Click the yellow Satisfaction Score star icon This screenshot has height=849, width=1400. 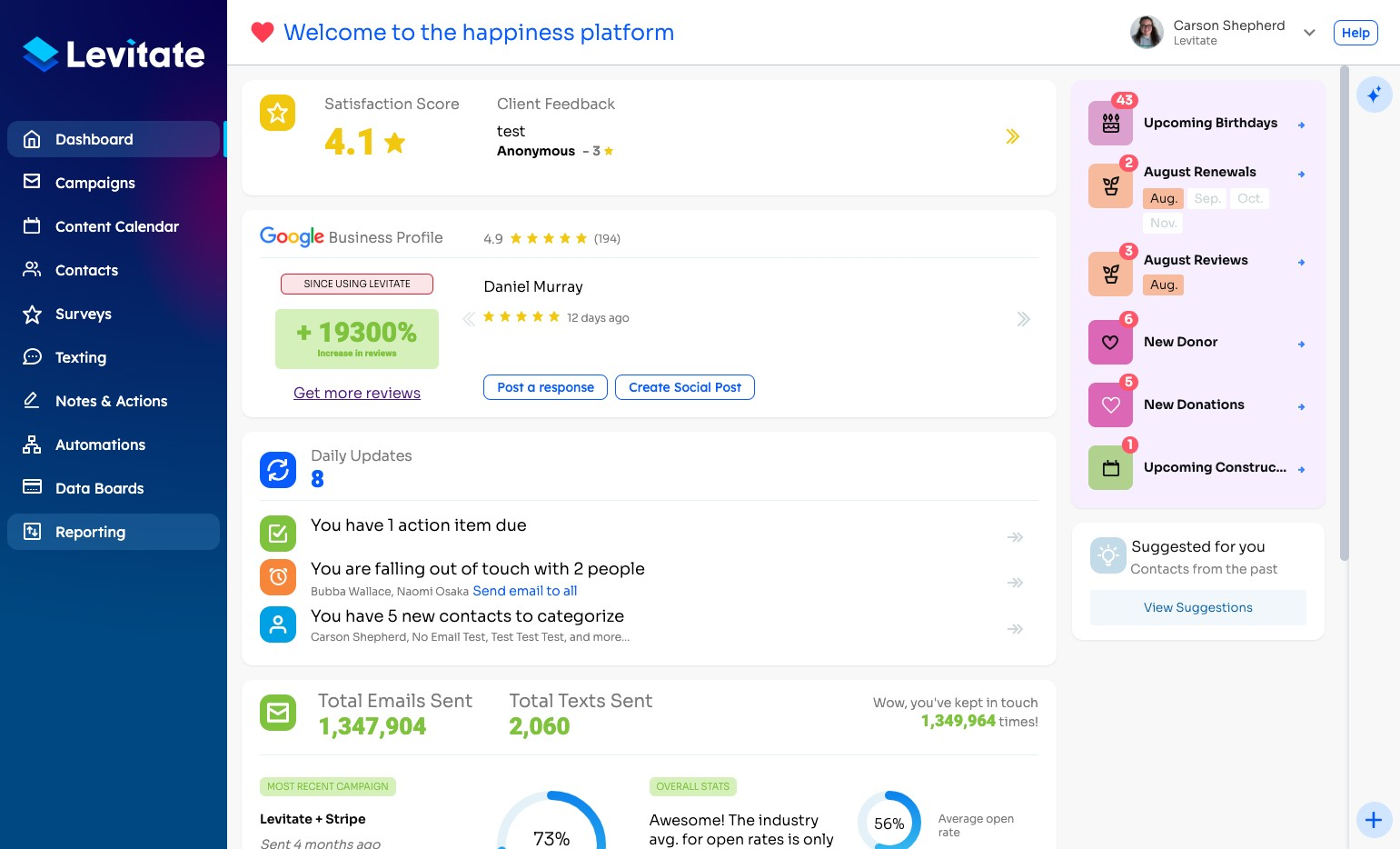point(278,113)
